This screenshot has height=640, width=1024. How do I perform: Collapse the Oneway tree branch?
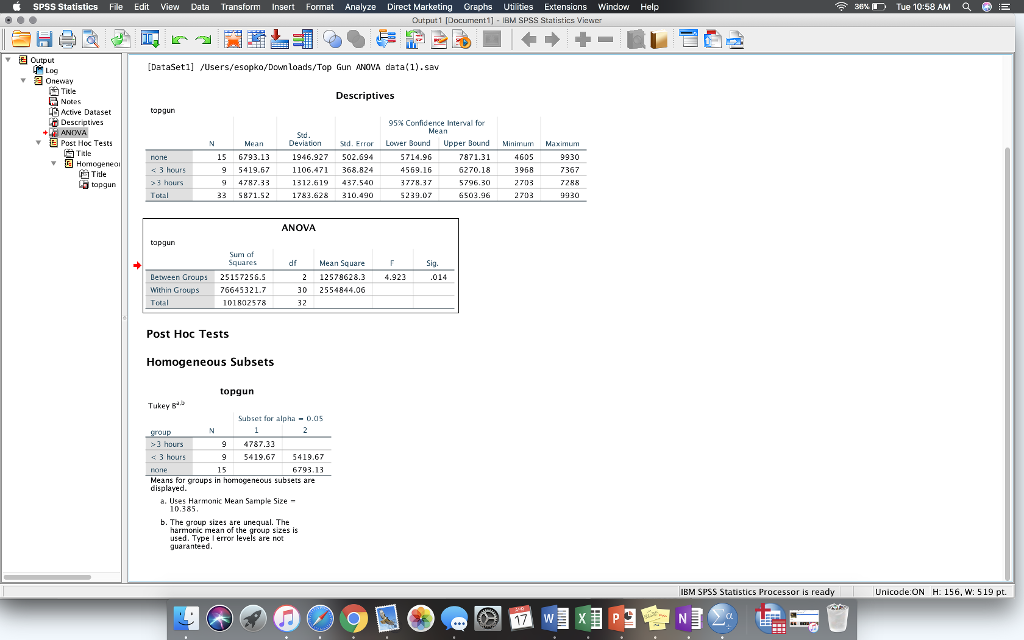[23, 80]
